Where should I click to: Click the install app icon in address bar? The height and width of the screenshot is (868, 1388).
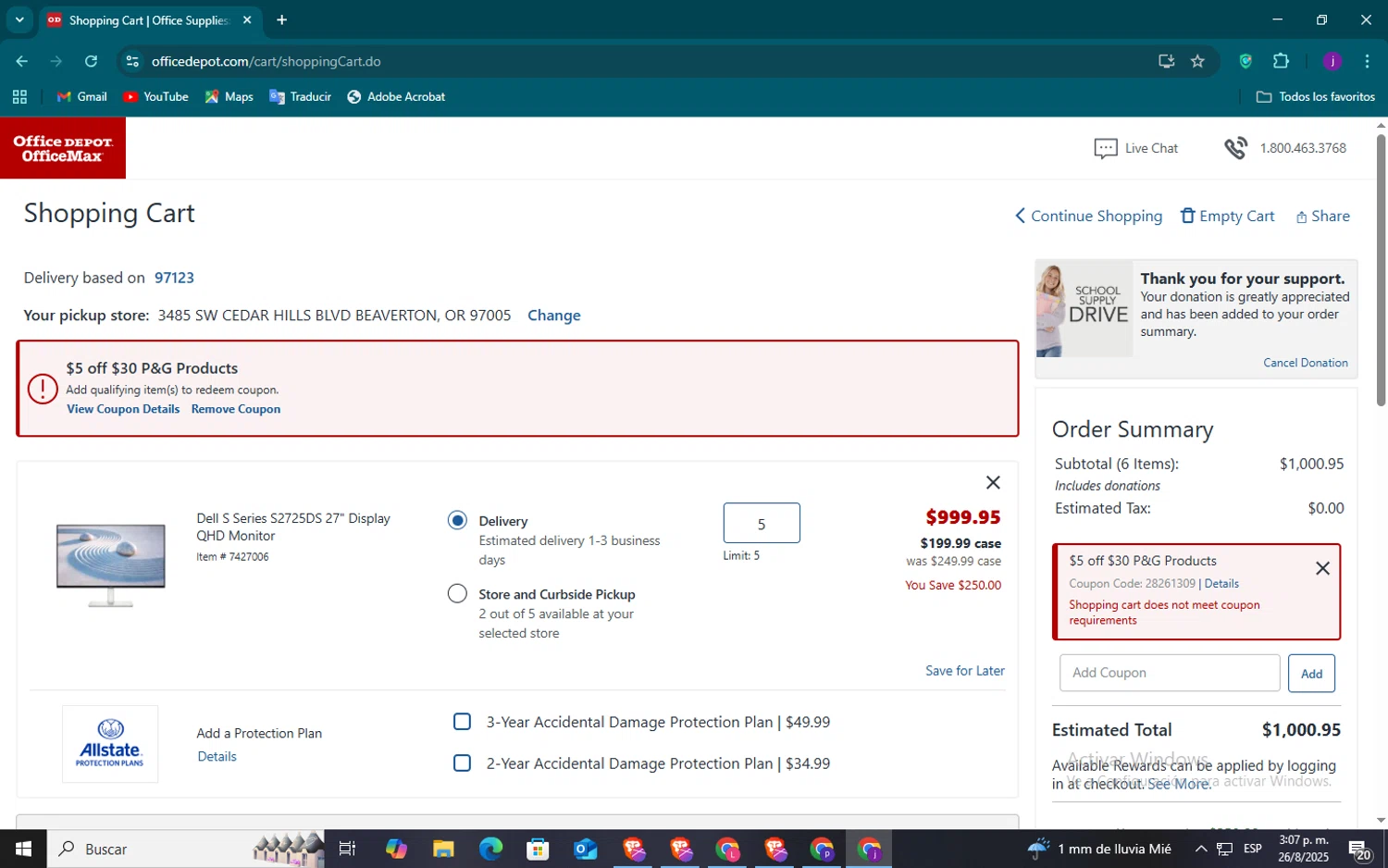click(x=1166, y=61)
